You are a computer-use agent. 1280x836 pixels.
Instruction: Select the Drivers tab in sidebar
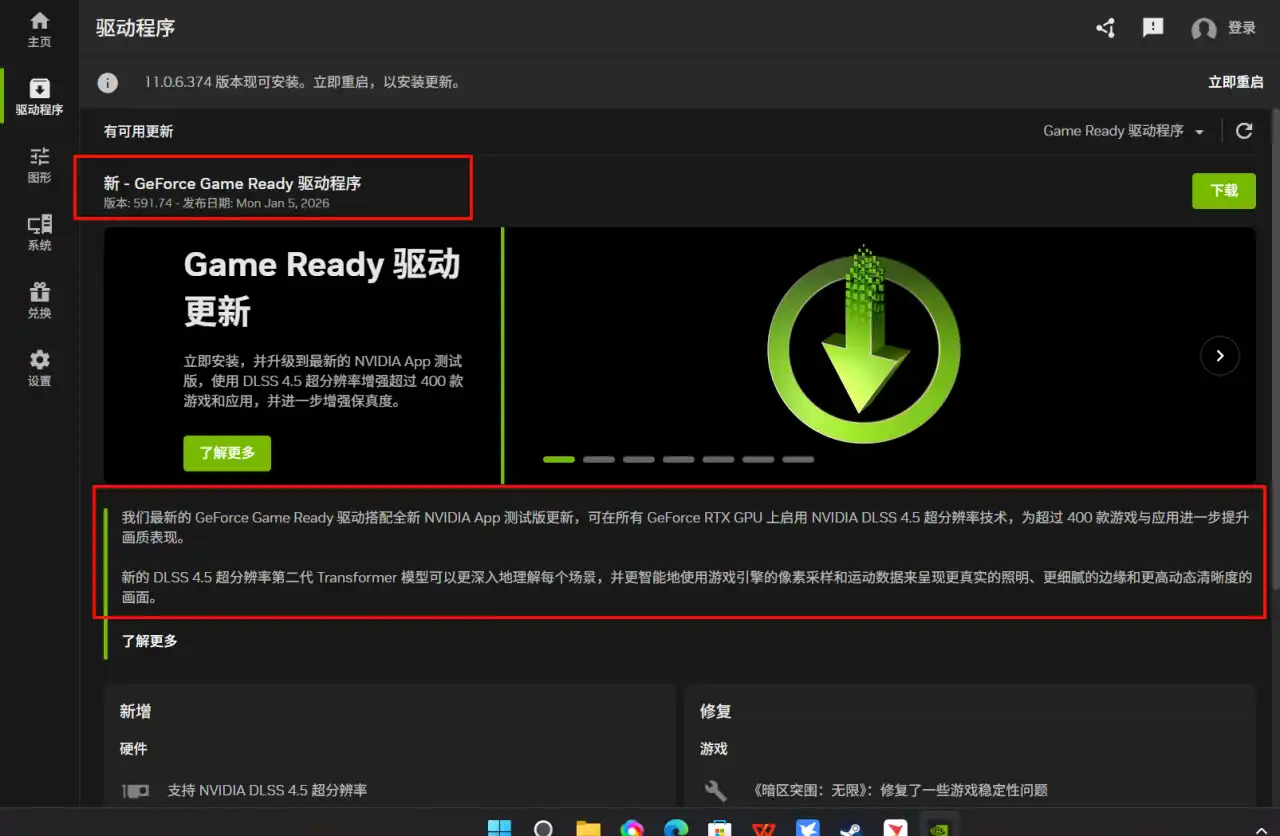(39, 97)
